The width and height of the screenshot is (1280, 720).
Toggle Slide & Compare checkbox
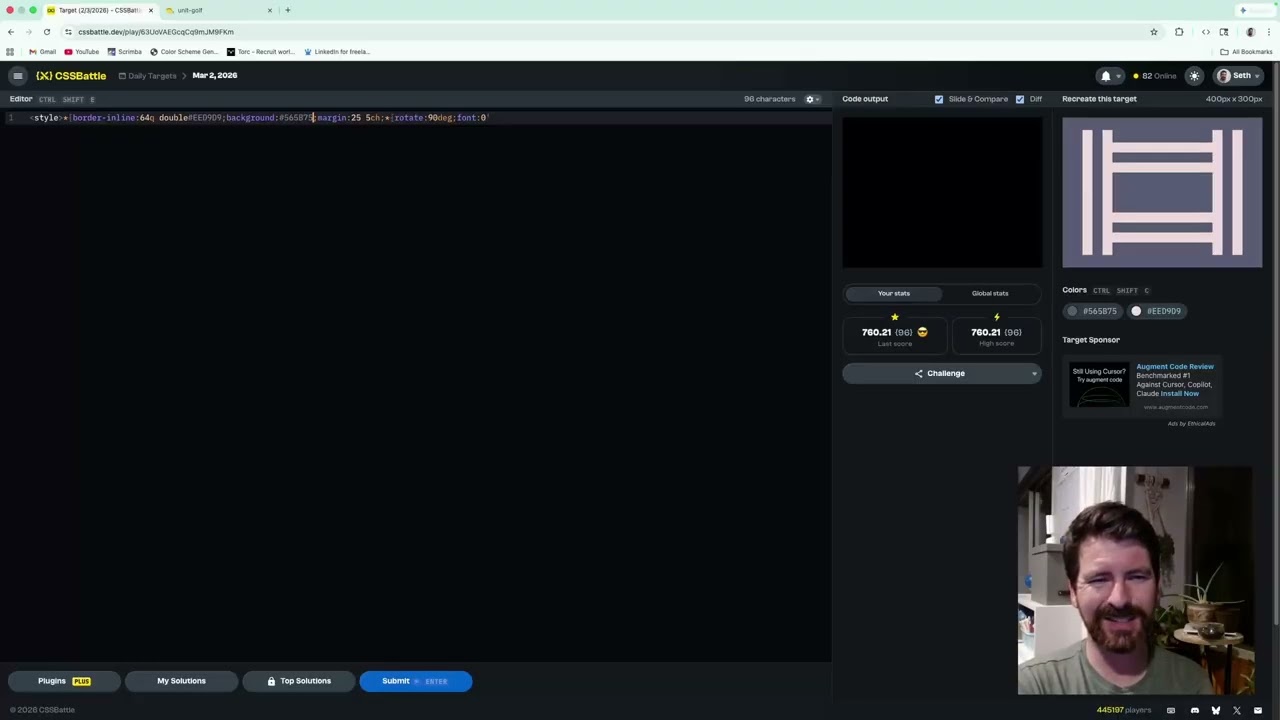pyautogui.click(x=938, y=99)
